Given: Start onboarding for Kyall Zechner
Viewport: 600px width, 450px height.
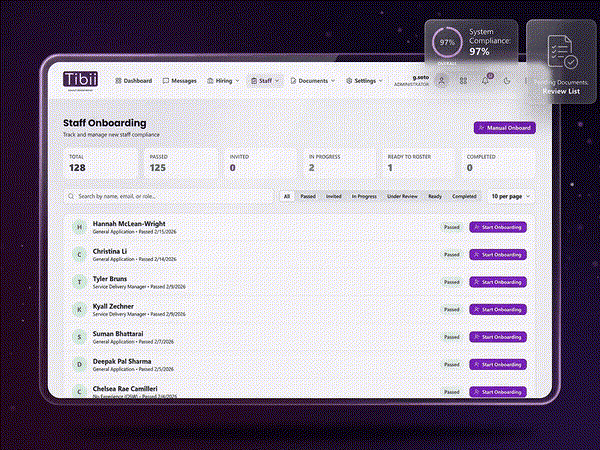Looking at the screenshot, I should click(x=498, y=310).
